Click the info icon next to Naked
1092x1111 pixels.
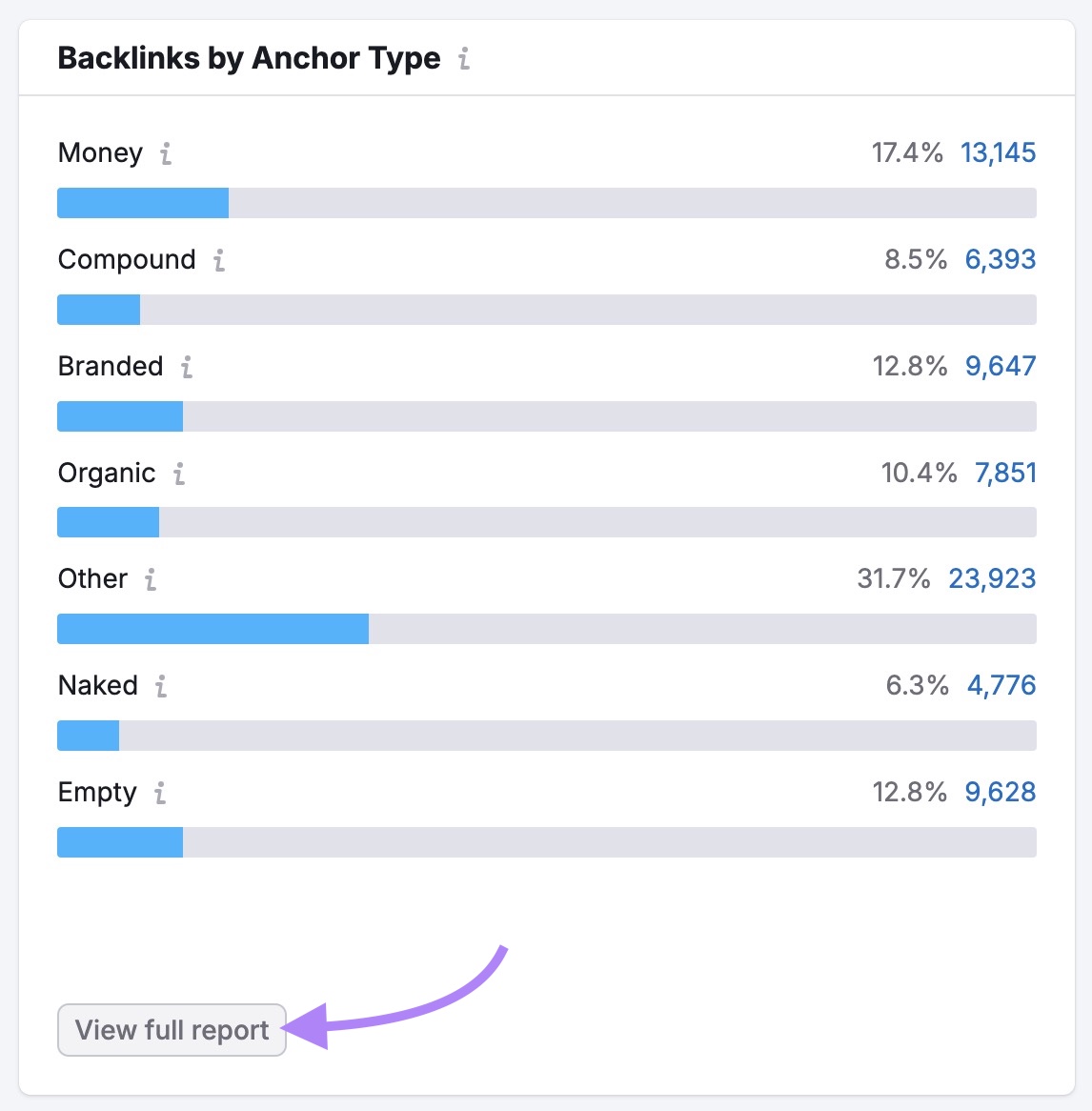click(x=162, y=686)
